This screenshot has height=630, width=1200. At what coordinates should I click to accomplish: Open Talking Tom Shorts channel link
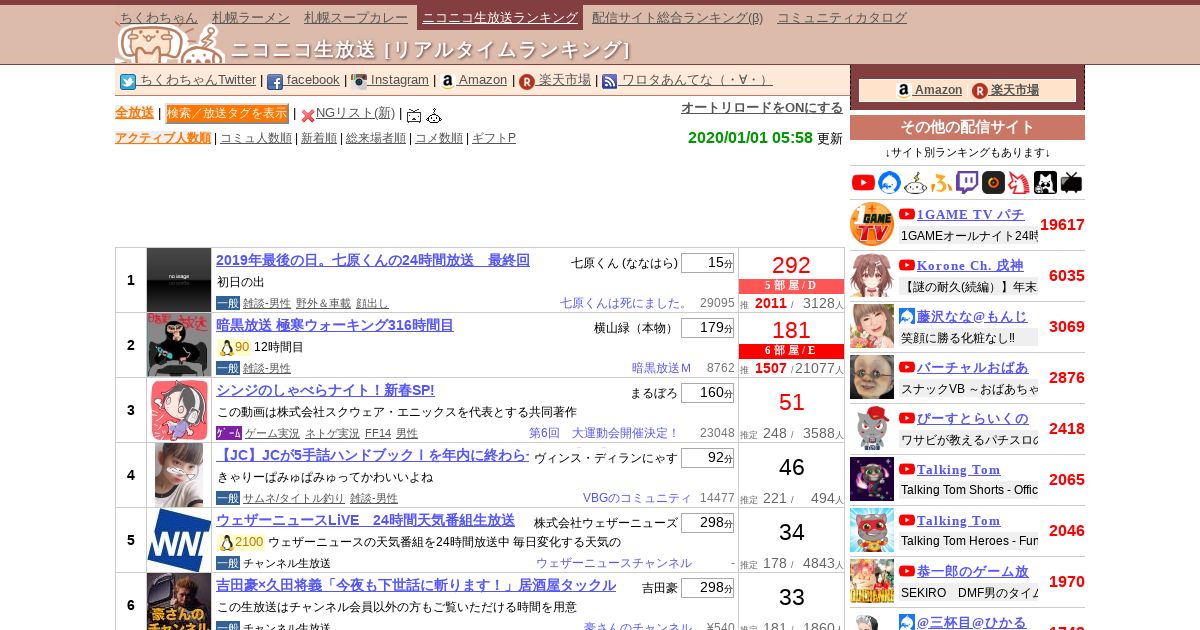pos(958,470)
